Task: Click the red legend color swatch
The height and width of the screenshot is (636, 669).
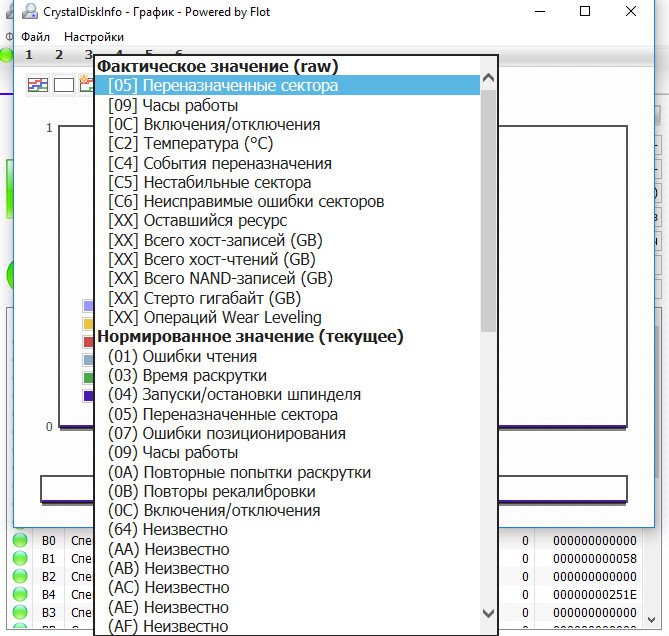Action: (x=88, y=342)
